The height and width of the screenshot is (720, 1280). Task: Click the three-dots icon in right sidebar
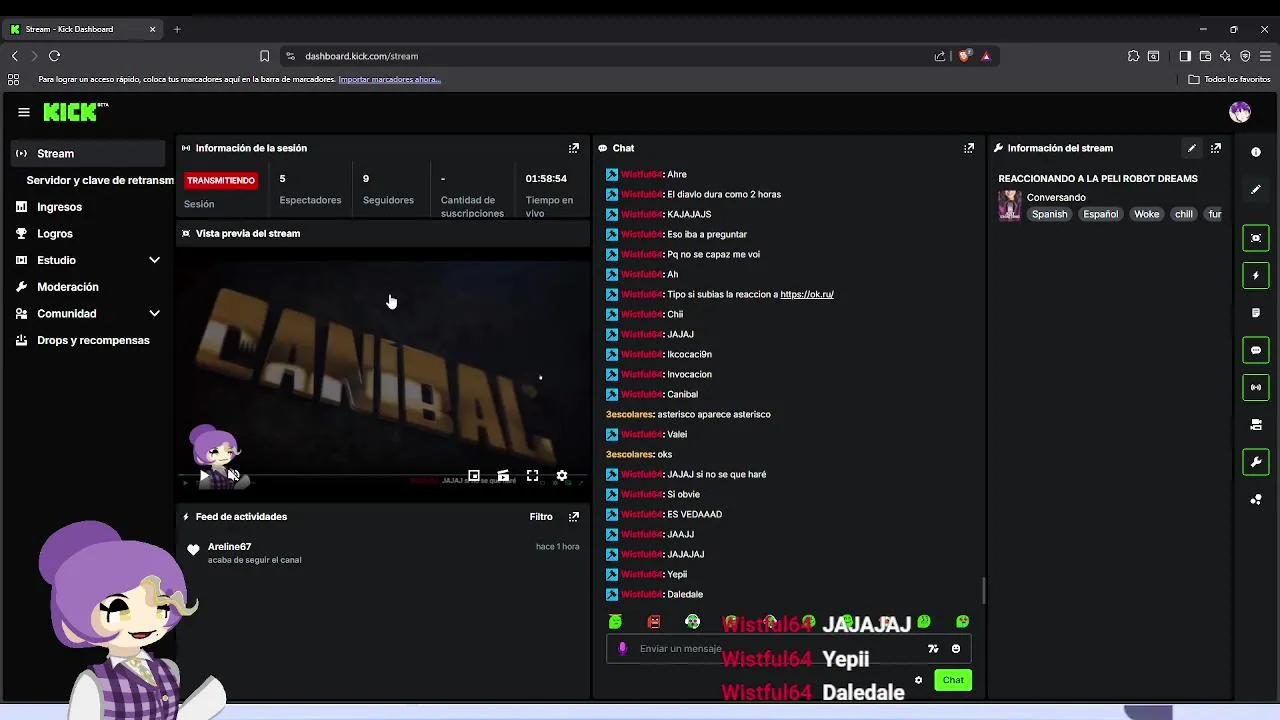(x=1256, y=499)
